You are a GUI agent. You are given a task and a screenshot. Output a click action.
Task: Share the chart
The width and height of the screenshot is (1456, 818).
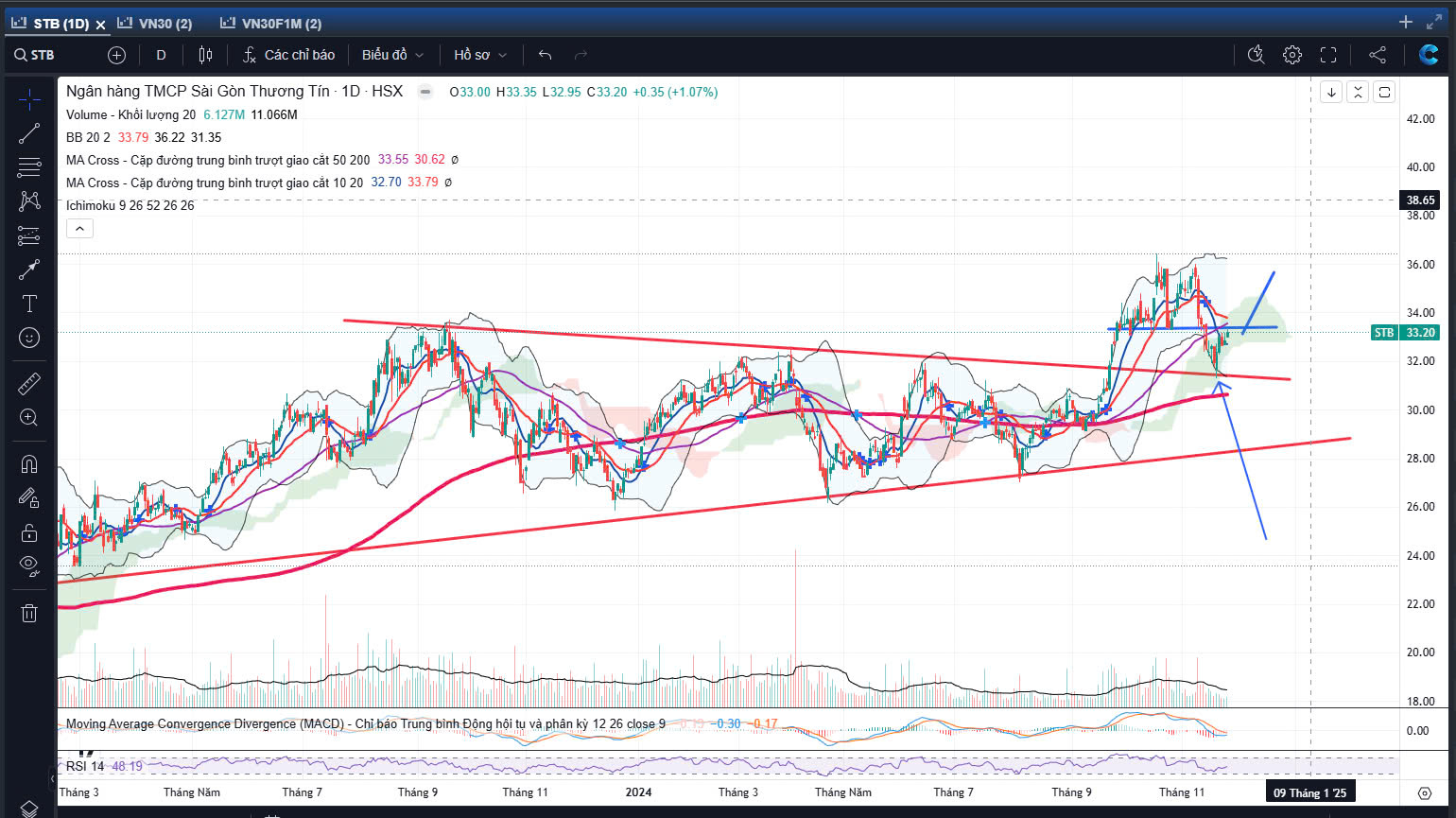coord(1378,55)
